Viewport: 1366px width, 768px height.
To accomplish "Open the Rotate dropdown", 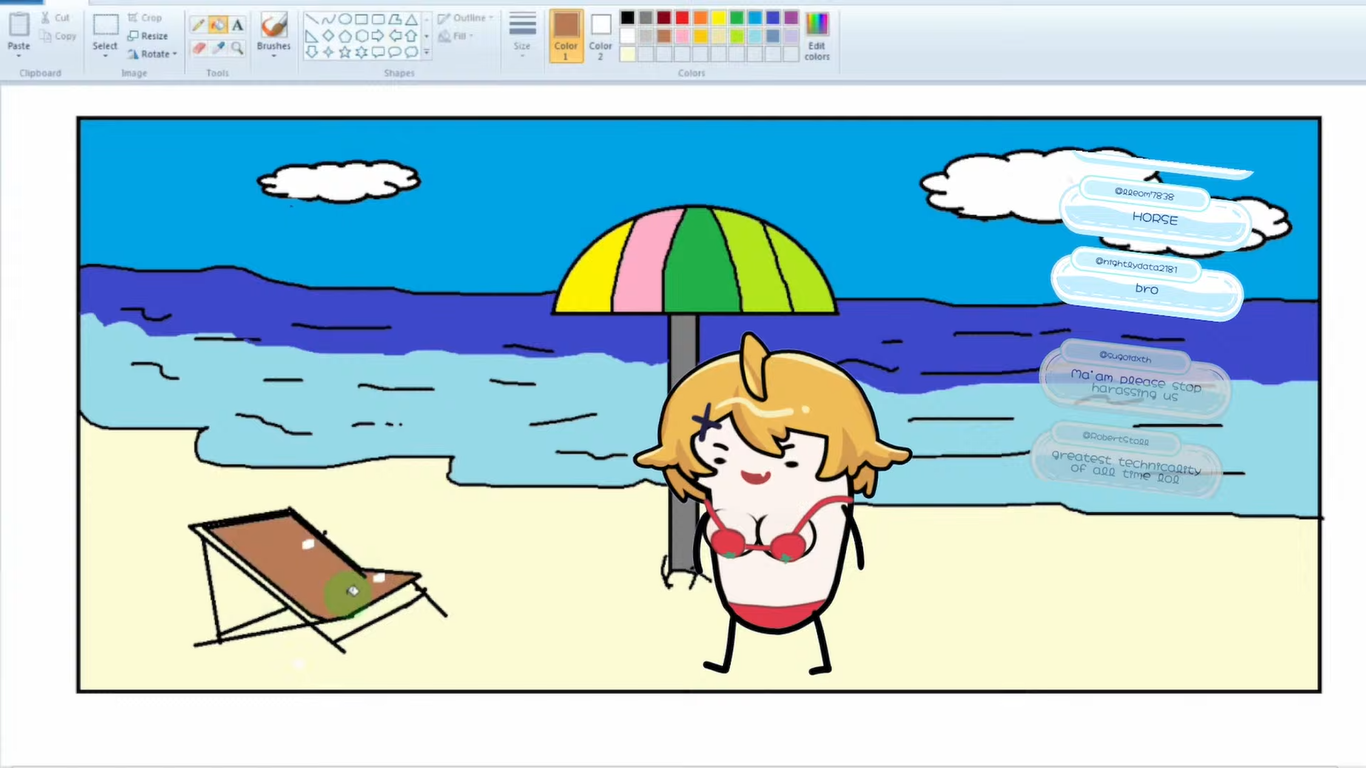I will (151, 54).
